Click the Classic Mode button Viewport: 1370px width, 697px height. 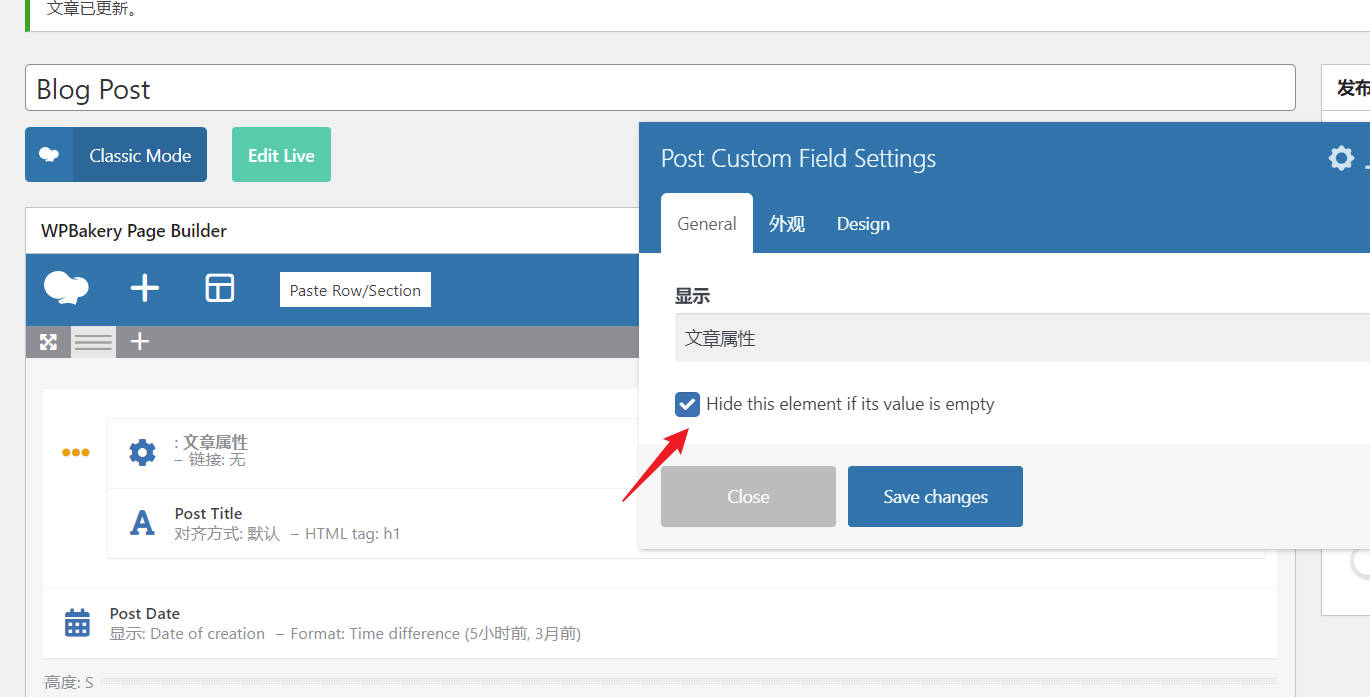(116, 155)
